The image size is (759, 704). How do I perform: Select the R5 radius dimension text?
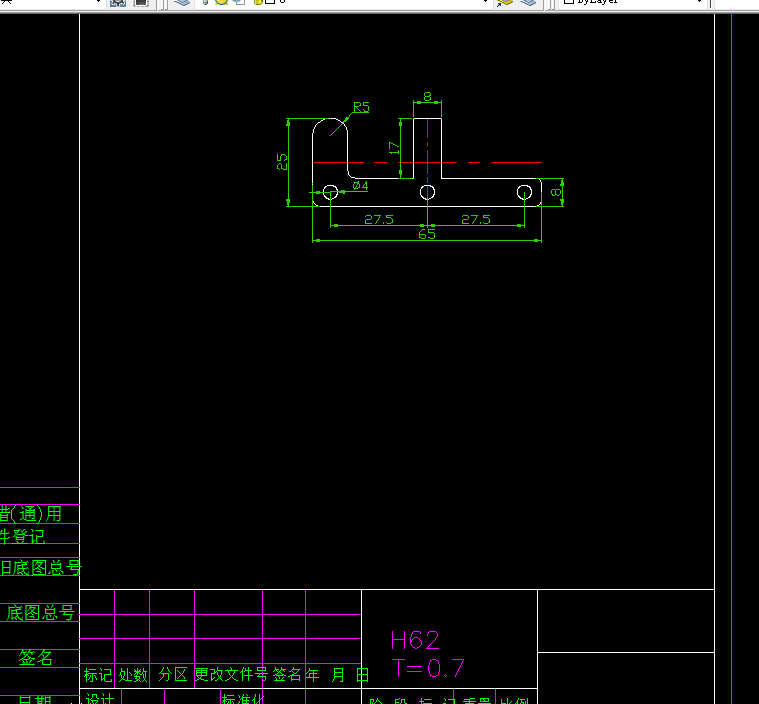(361, 107)
